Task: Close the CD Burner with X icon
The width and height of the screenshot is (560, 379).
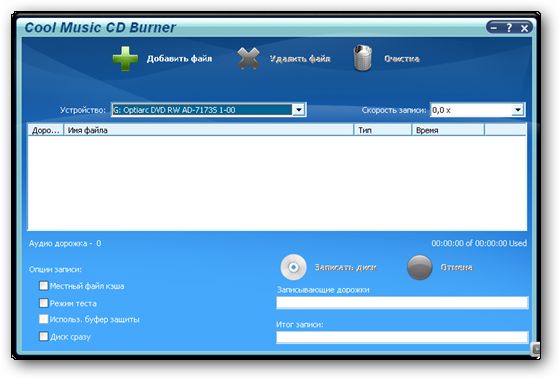Action: [x=524, y=28]
